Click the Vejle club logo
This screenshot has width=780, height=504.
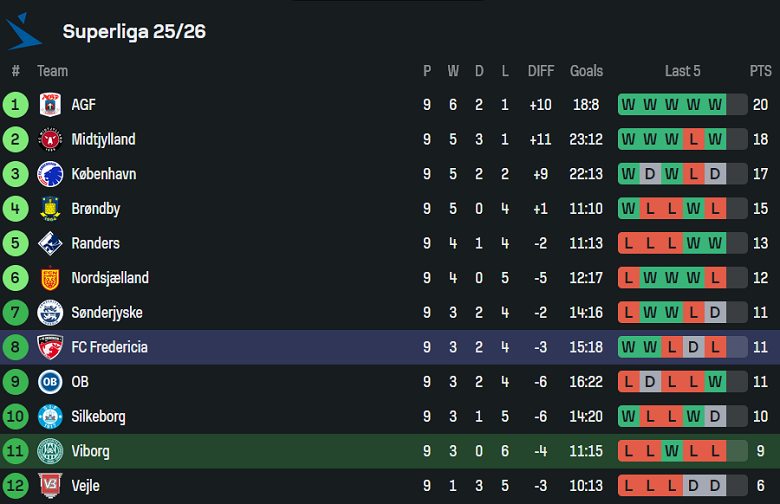tap(50, 485)
